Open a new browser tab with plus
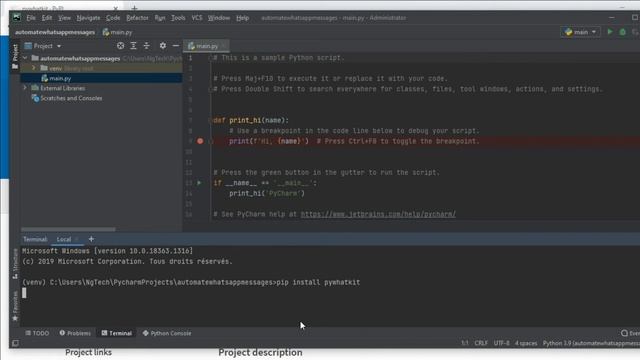 pos(134,8)
